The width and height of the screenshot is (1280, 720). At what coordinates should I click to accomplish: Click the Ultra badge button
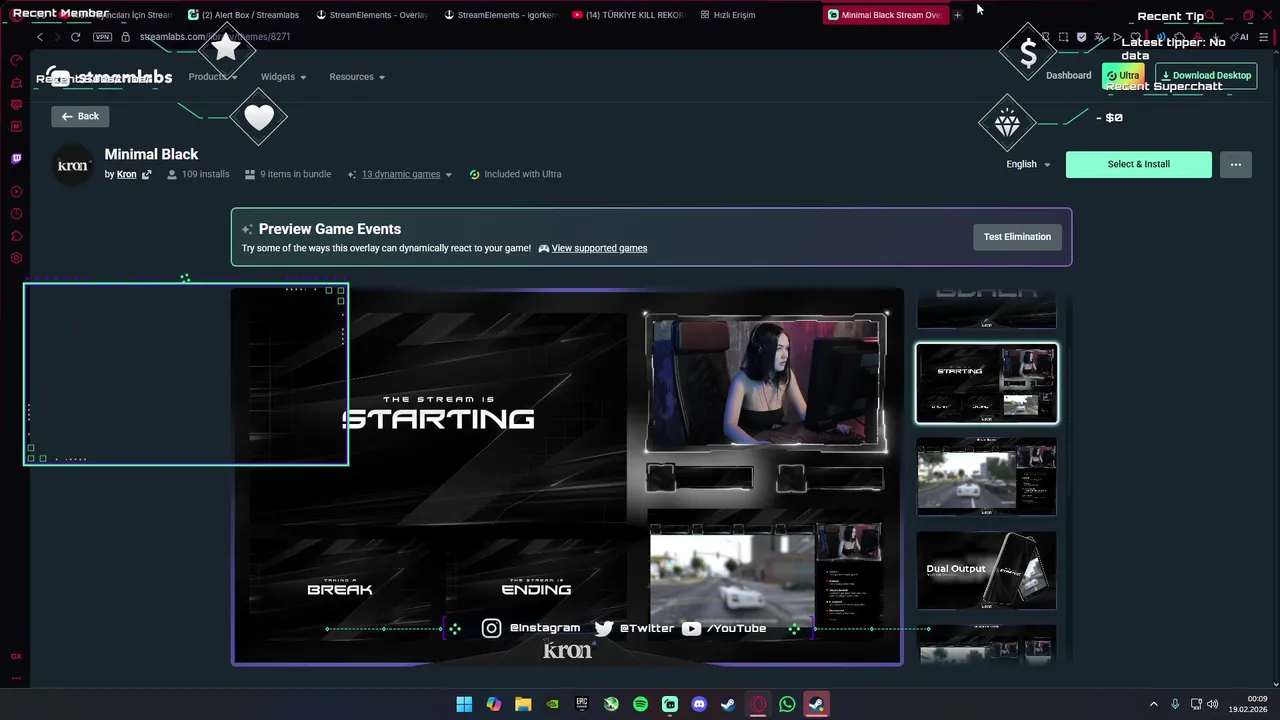coord(1124,76)
